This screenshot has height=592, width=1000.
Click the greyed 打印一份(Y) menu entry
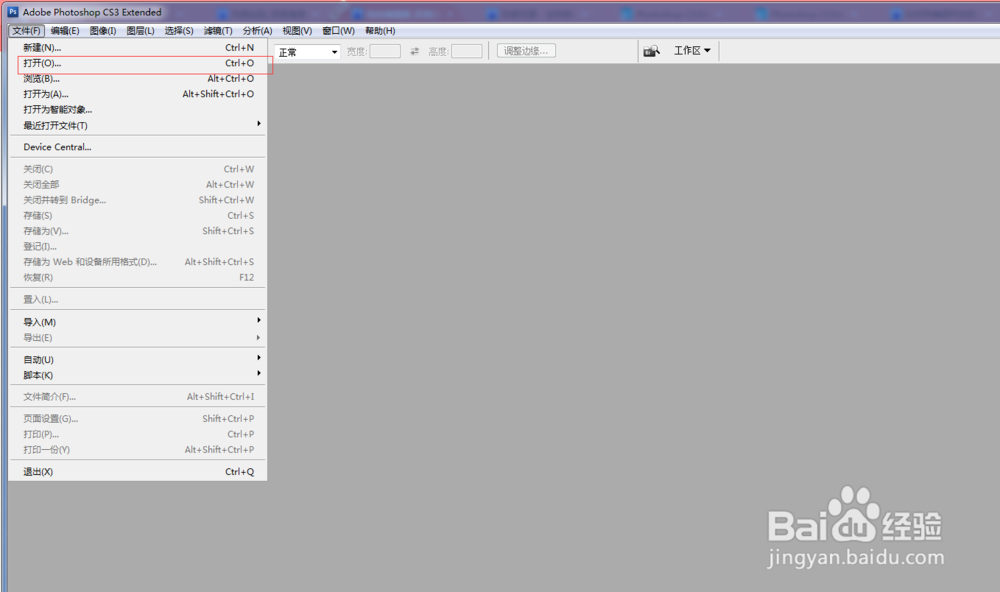(138, 450)
